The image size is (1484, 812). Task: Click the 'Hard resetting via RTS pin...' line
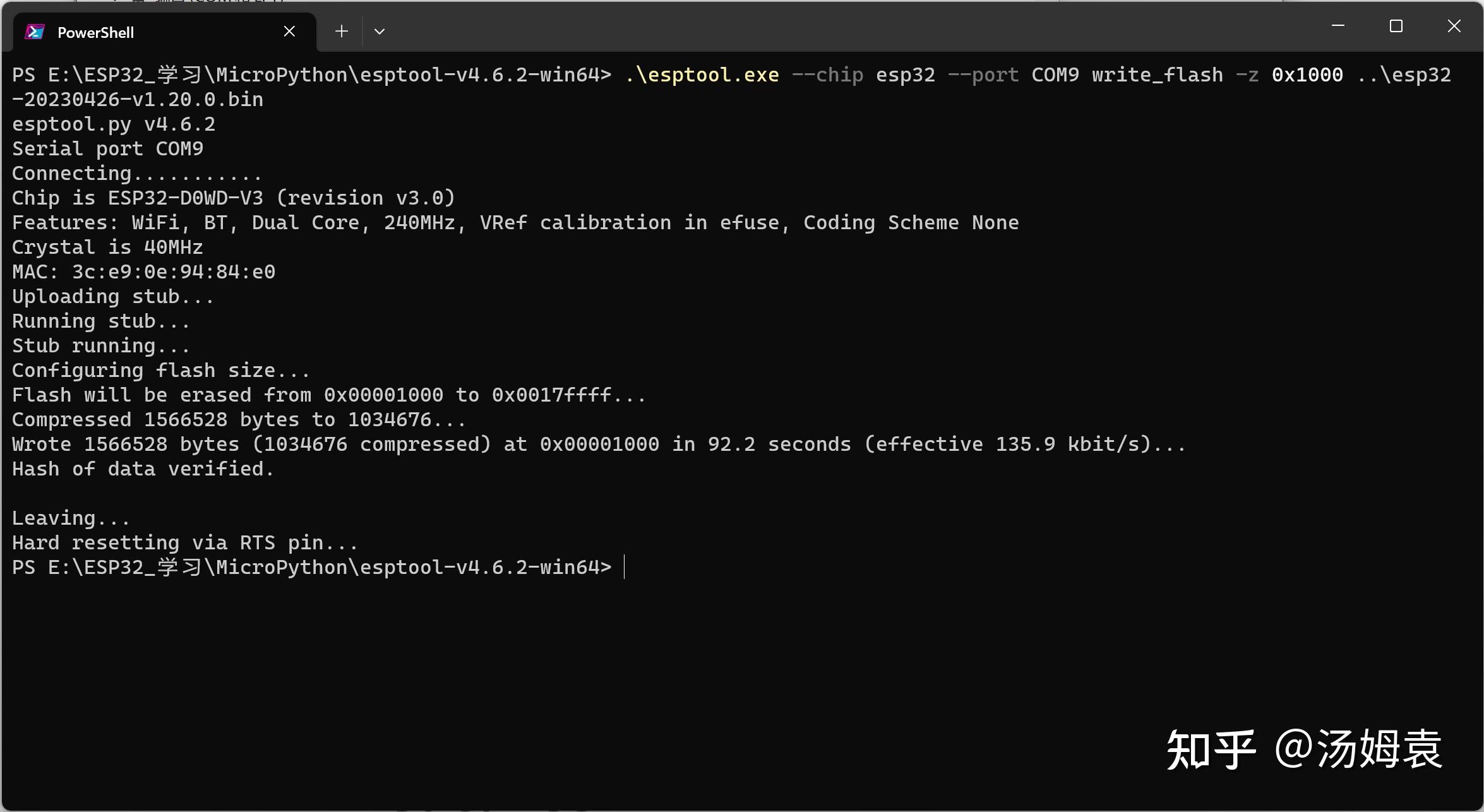click(185, 543)
